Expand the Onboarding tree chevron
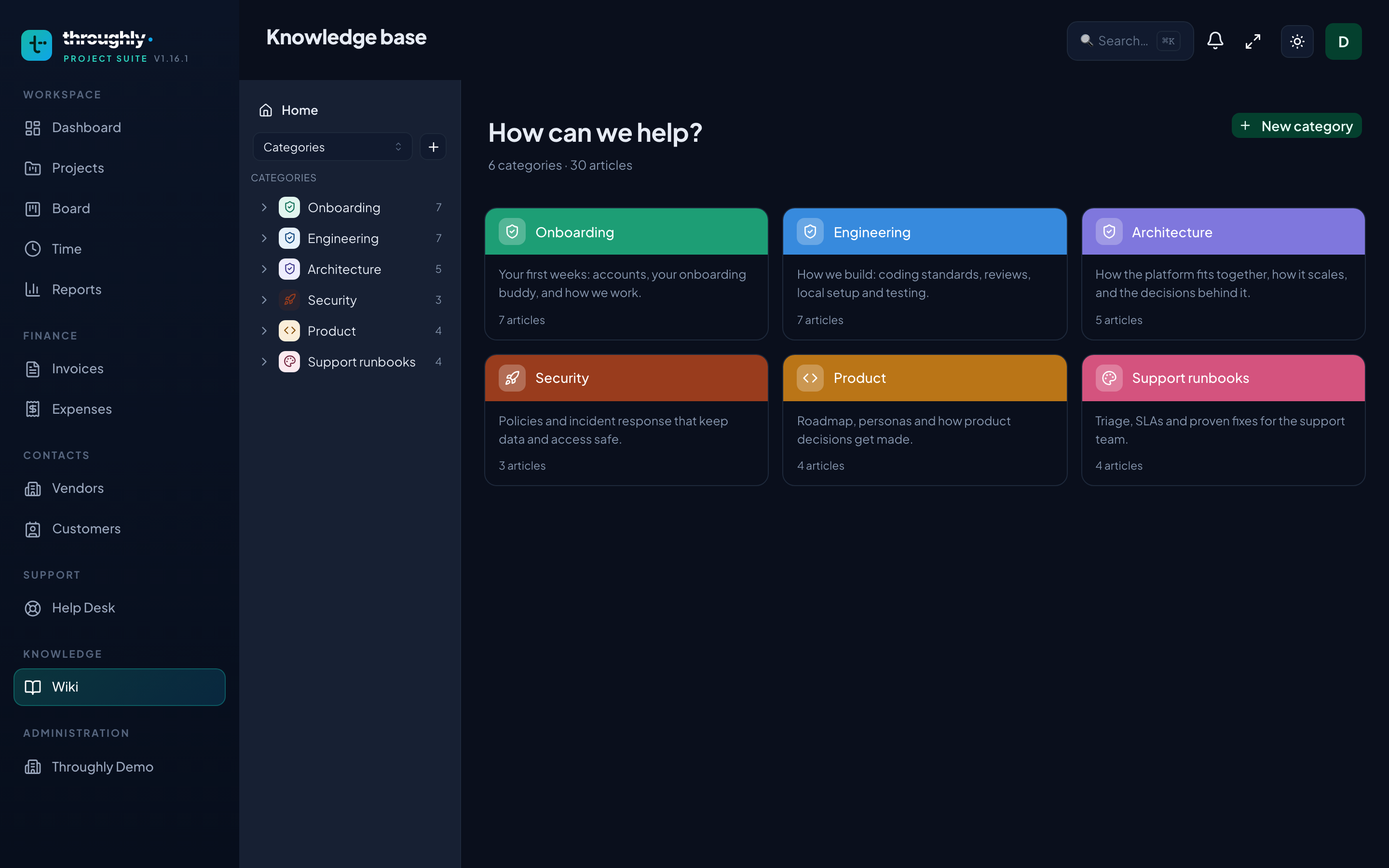This screenshot has width=1389, height=868. pos(264,207)
